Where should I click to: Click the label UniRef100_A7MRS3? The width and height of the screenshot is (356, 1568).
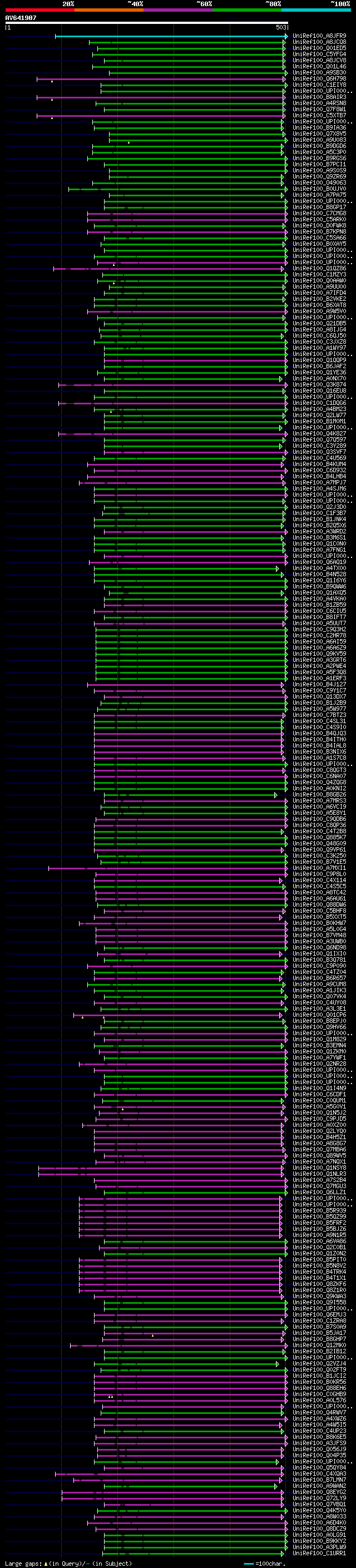point(319,800)
